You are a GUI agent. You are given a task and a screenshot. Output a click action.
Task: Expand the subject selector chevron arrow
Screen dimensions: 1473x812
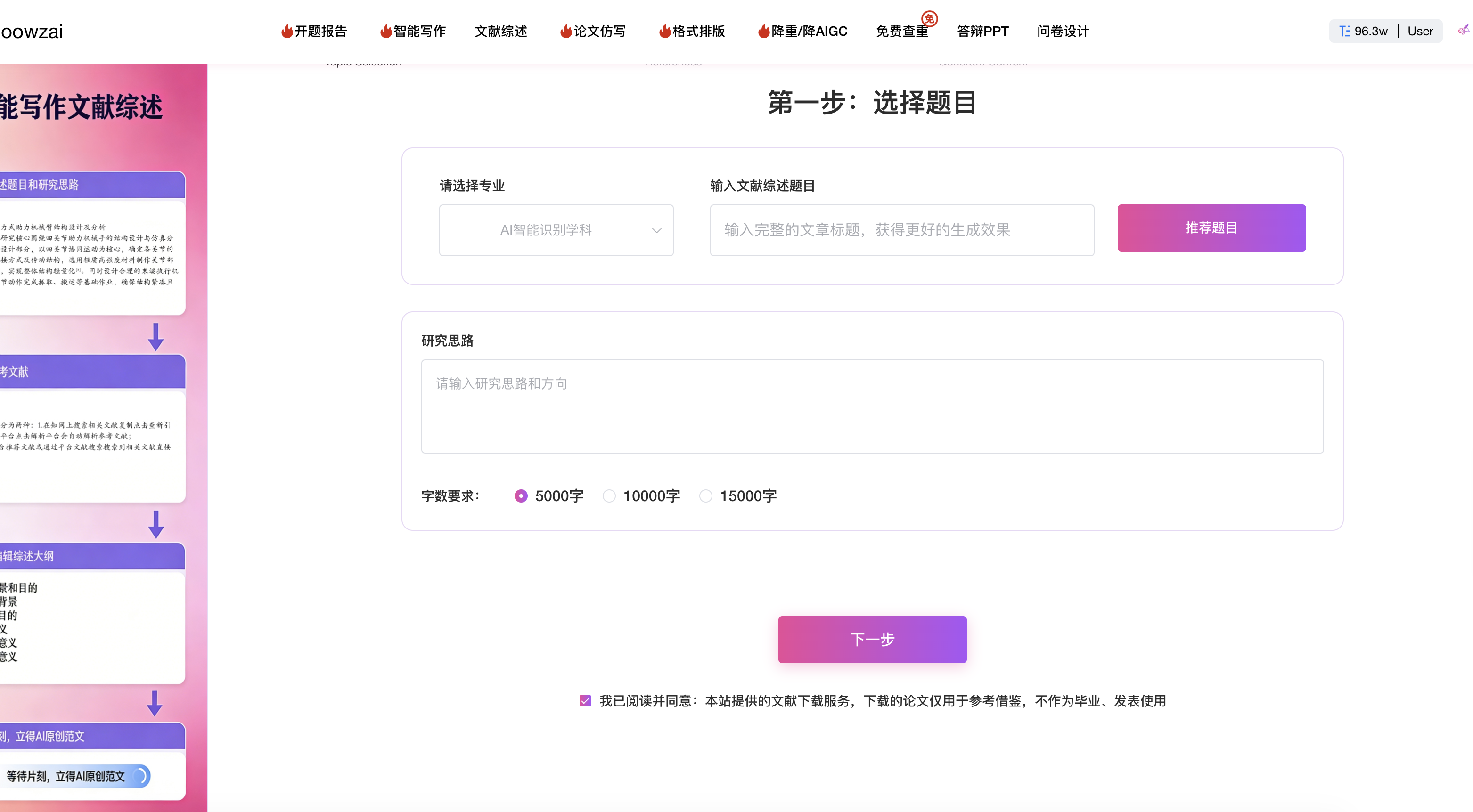pyautogui.click(x=656, y=230)
